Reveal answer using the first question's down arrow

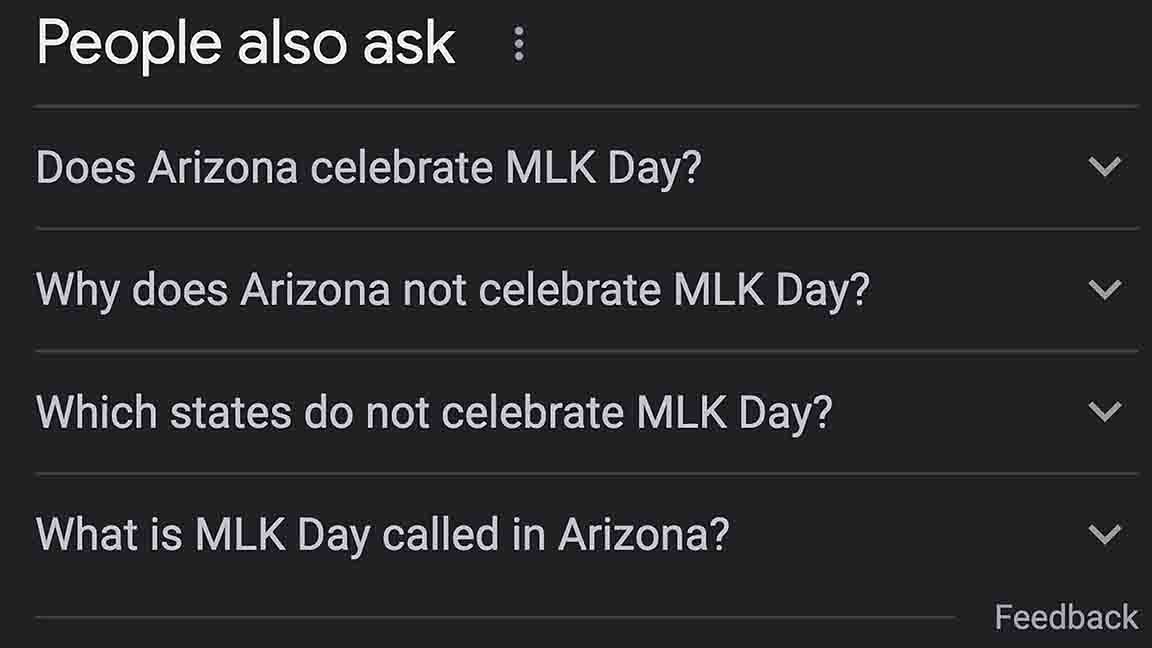click(x=1104, y=167)
